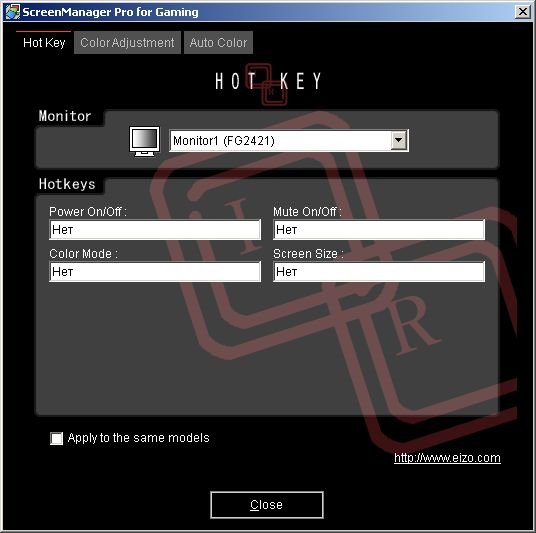Close the window with the X button
This screenshot has width=536, height=533.
point(522,12)
